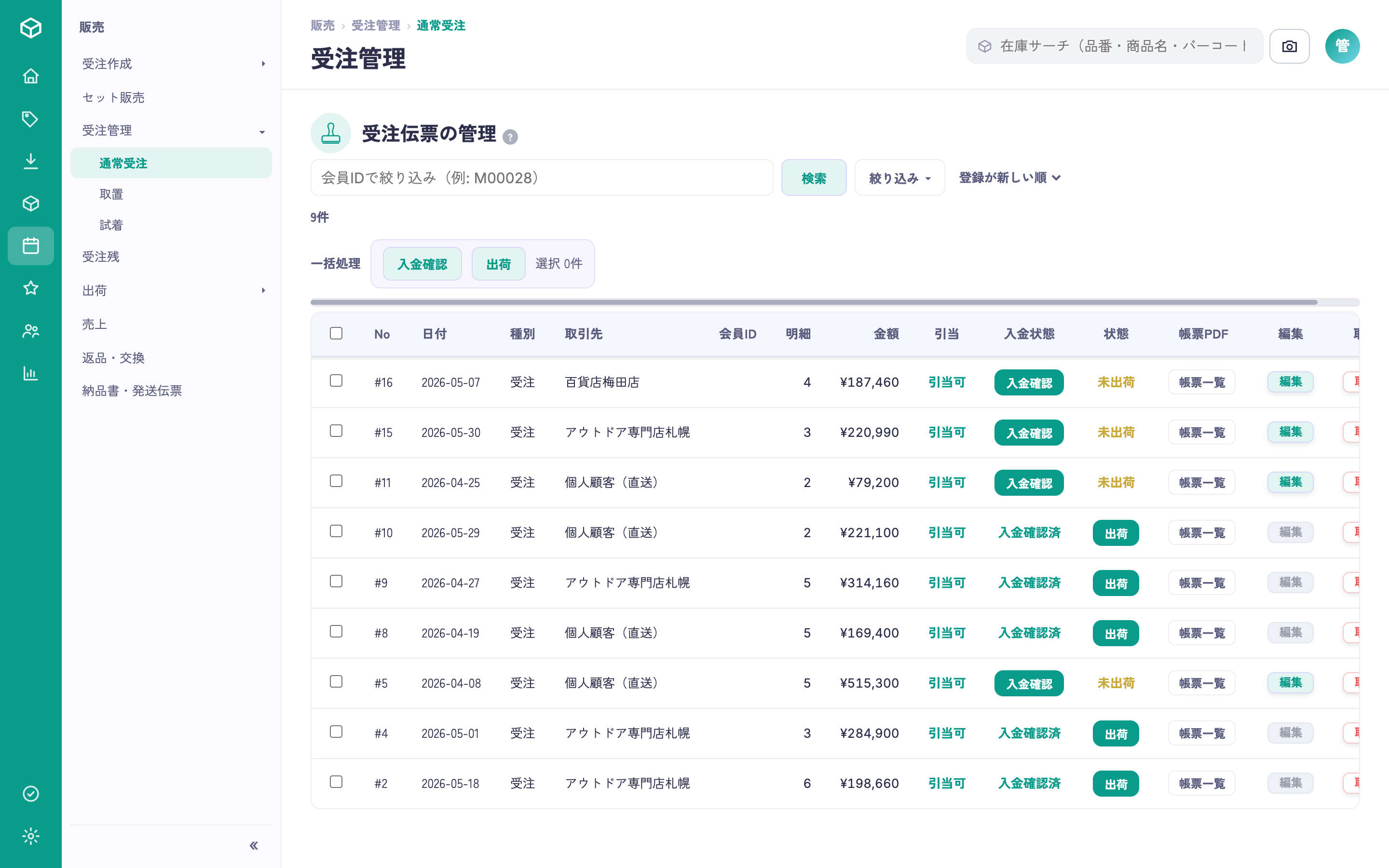The height and width of the screenshot is (868, 1389).
Task: Click the cube logo icon at sidebar top
Action: [x=30, y=27]
